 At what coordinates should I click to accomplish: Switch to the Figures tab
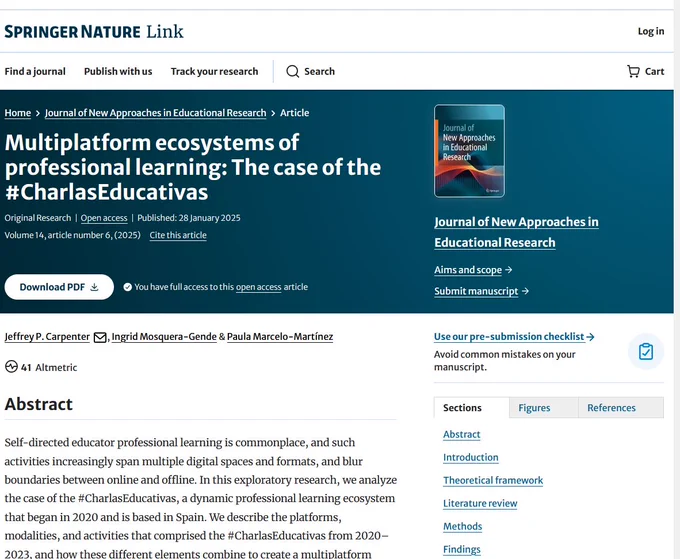tap(544, 408)
